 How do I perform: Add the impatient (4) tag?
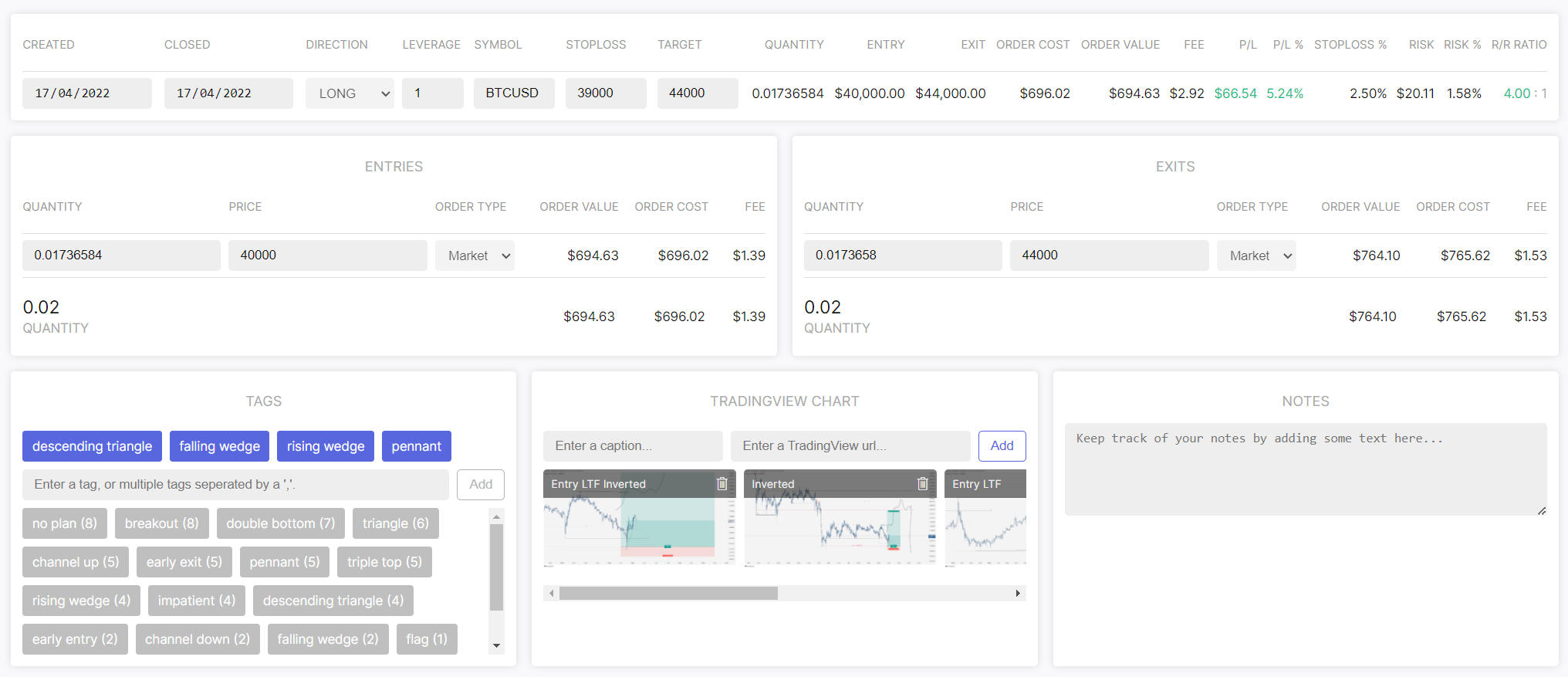pyautogui.click(x=197, y=601)
